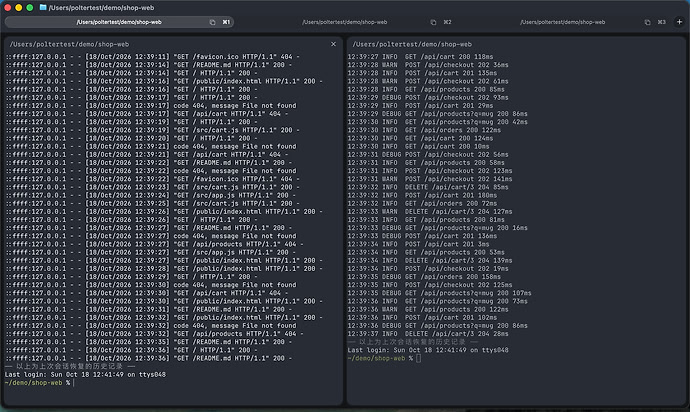Click the split-pane icon on tab ⌘3

[647, 22]
